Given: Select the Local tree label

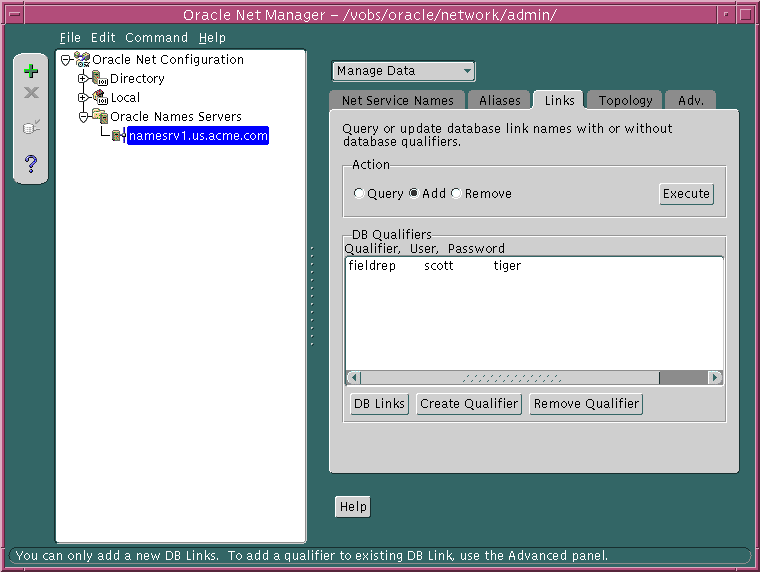Looking at the screenshot, I should pyautogui.click(x=125, y=97).
